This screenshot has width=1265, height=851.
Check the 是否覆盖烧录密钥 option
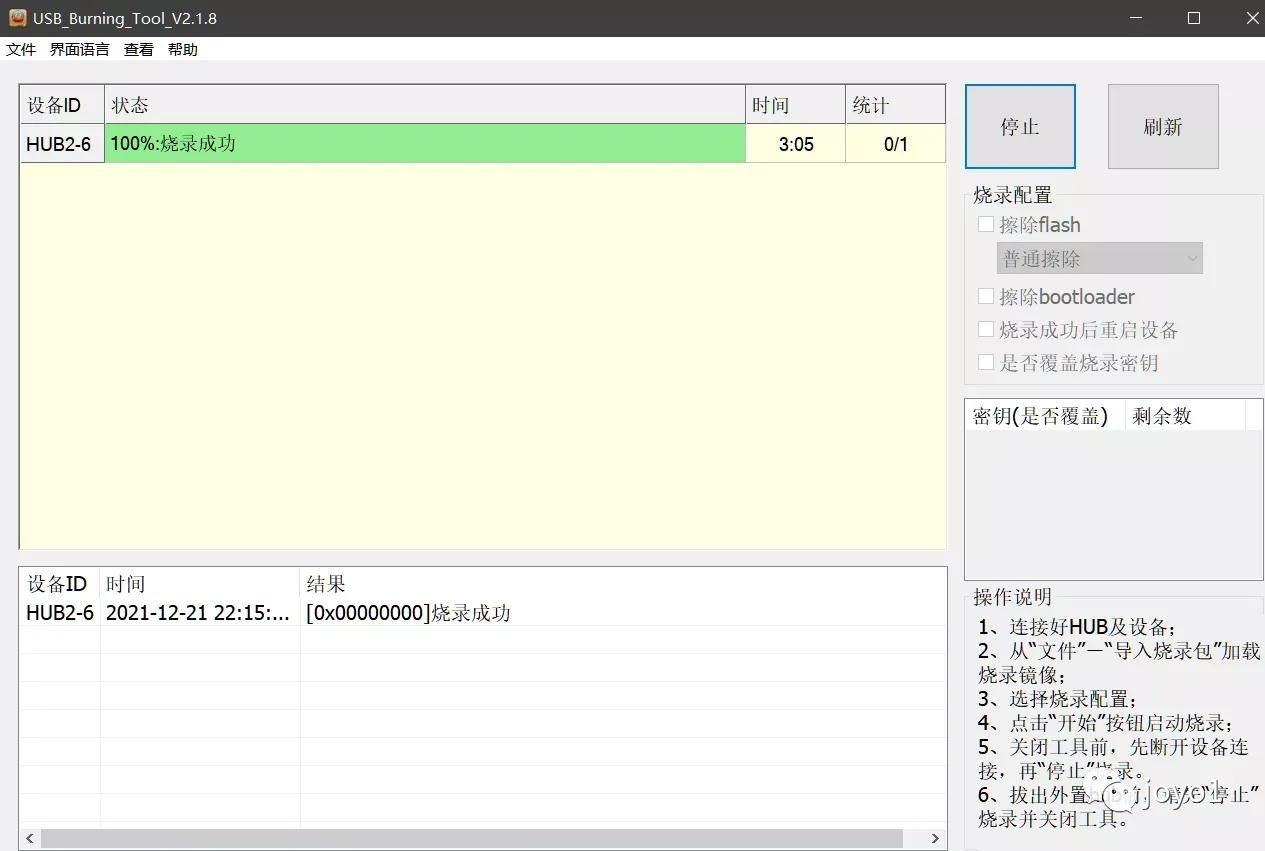(x=986, y=363)
